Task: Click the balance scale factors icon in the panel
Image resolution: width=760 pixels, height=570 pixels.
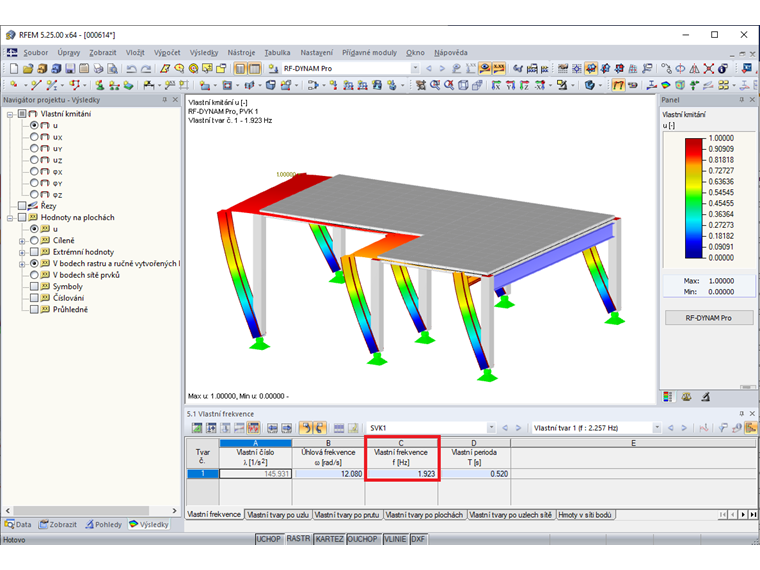Action: pyautogui.click(x=686, y=397)
